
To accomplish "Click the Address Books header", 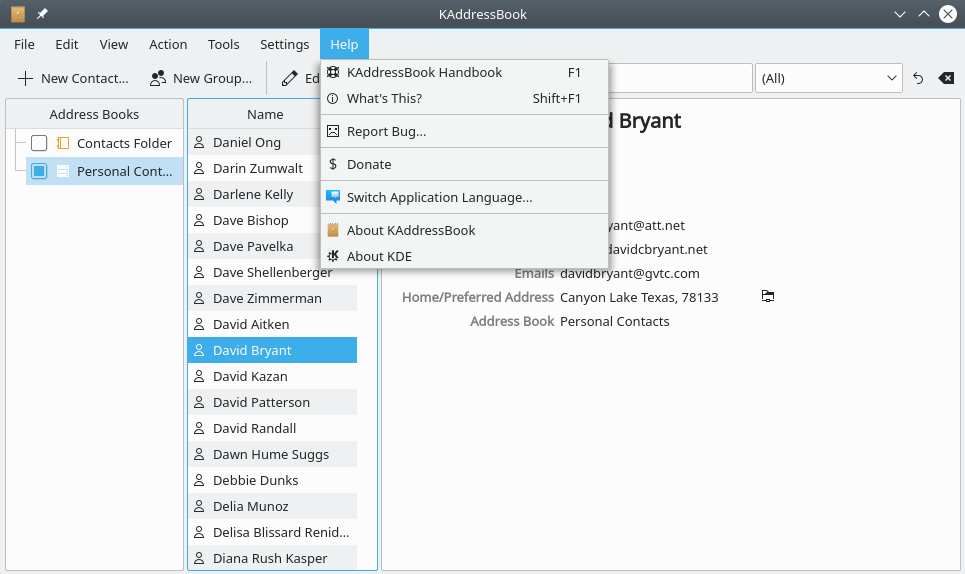I will coord(94,114).
